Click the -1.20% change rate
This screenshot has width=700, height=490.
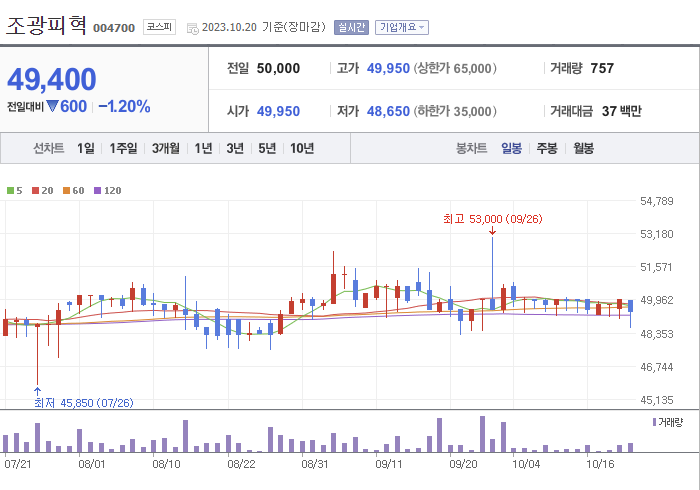(124, 106)
